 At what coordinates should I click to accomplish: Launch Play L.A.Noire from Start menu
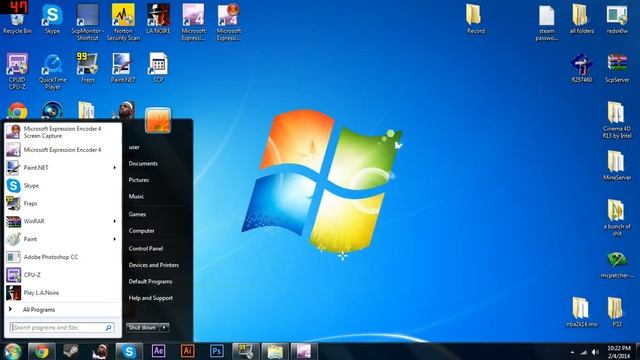coord(62,293)
